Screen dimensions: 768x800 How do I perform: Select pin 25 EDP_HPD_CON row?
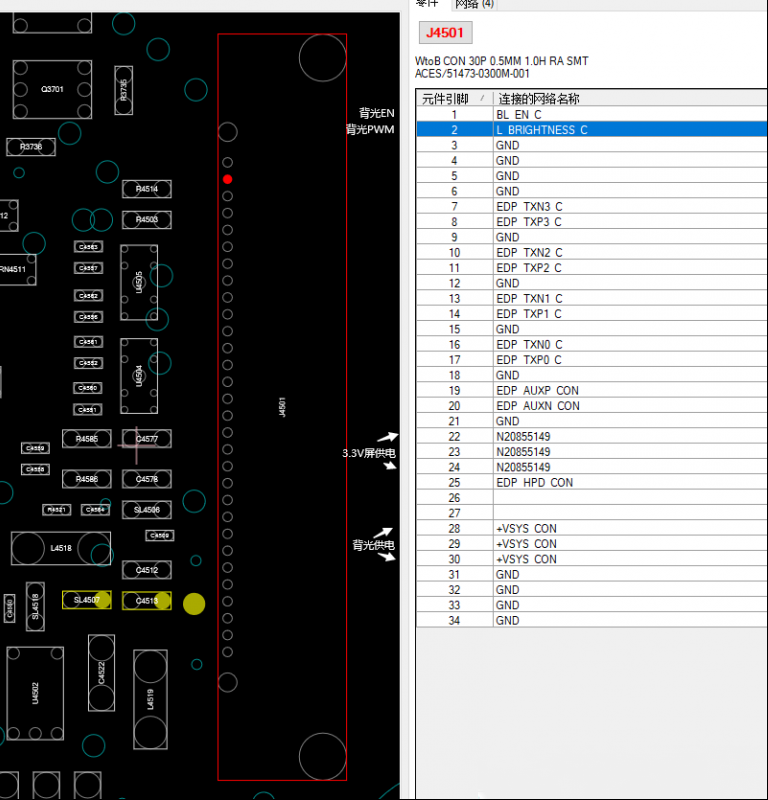(x=591, y=483)
